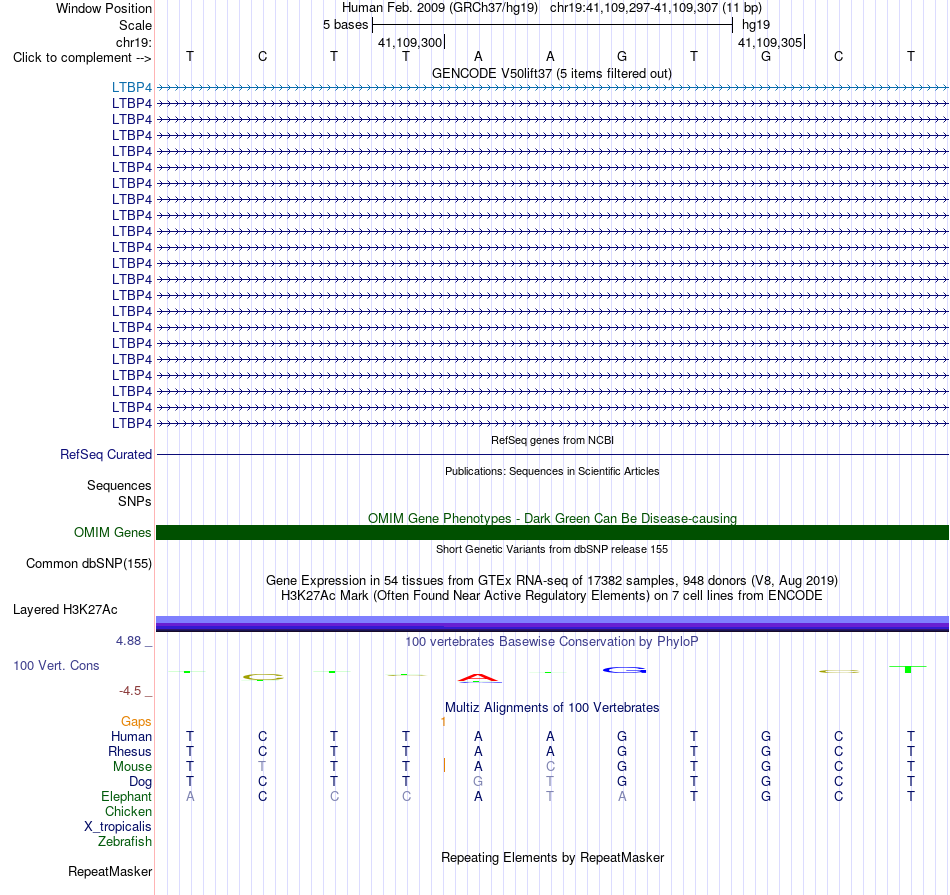Open '100 vertebrates Basewise Conservation by PhyloP' title

tap(552, 641)
